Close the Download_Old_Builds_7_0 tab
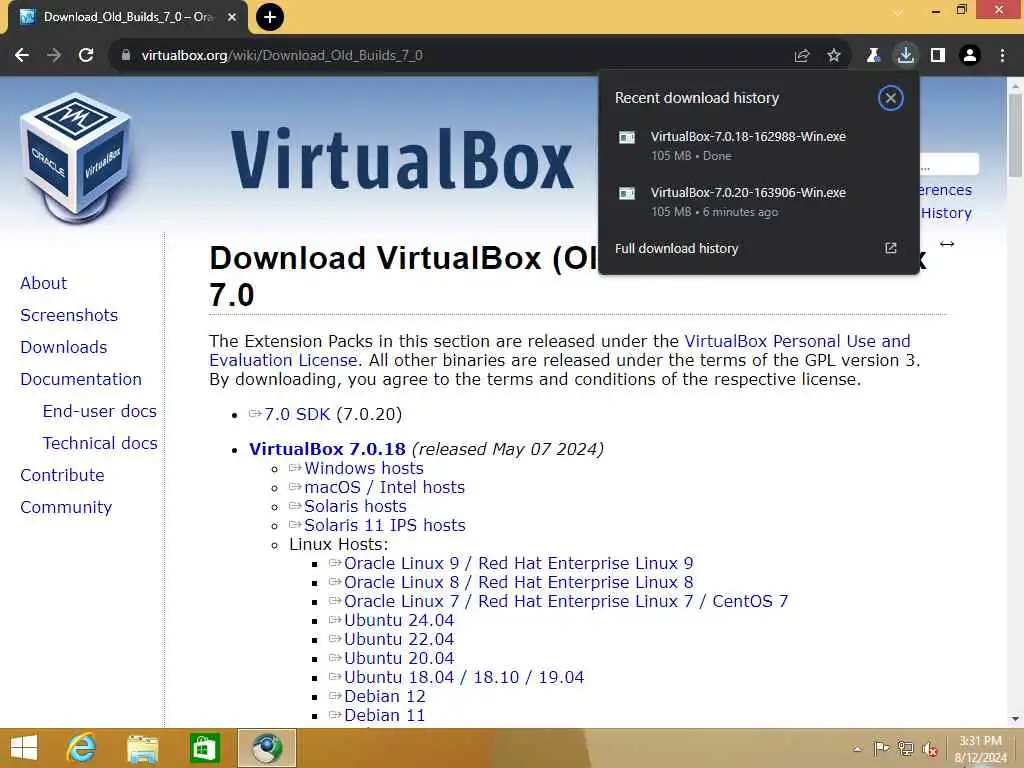 coord(232,17)
